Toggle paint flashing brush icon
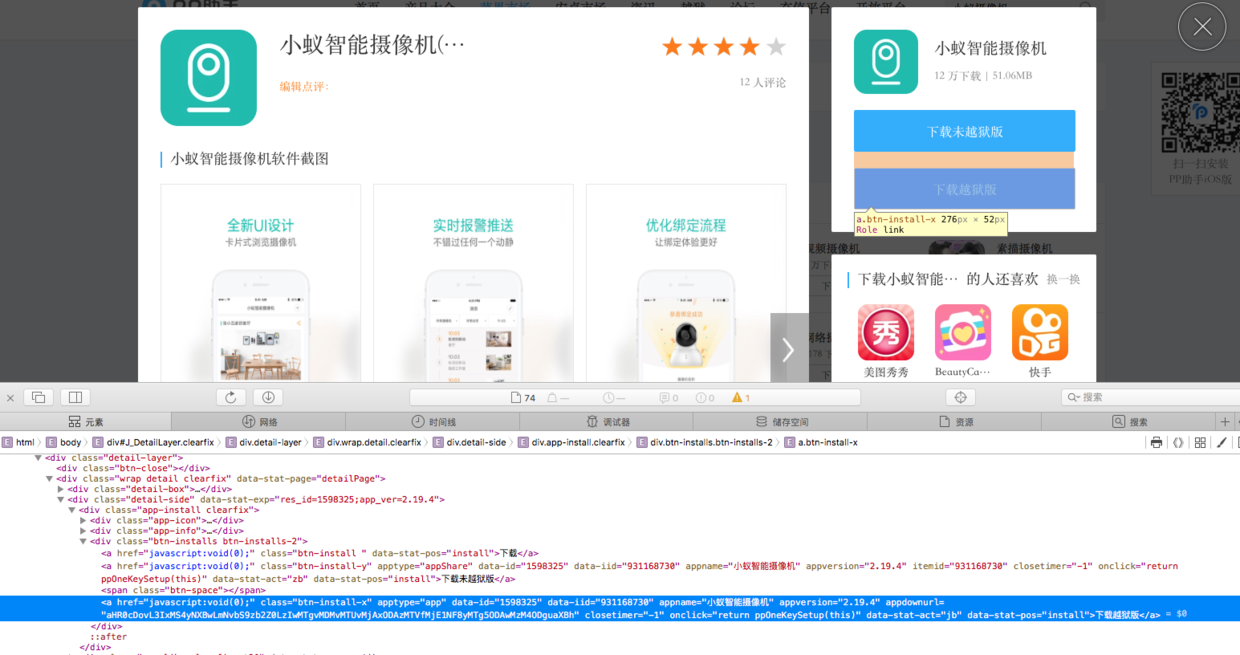 [x=1221, y=442]
